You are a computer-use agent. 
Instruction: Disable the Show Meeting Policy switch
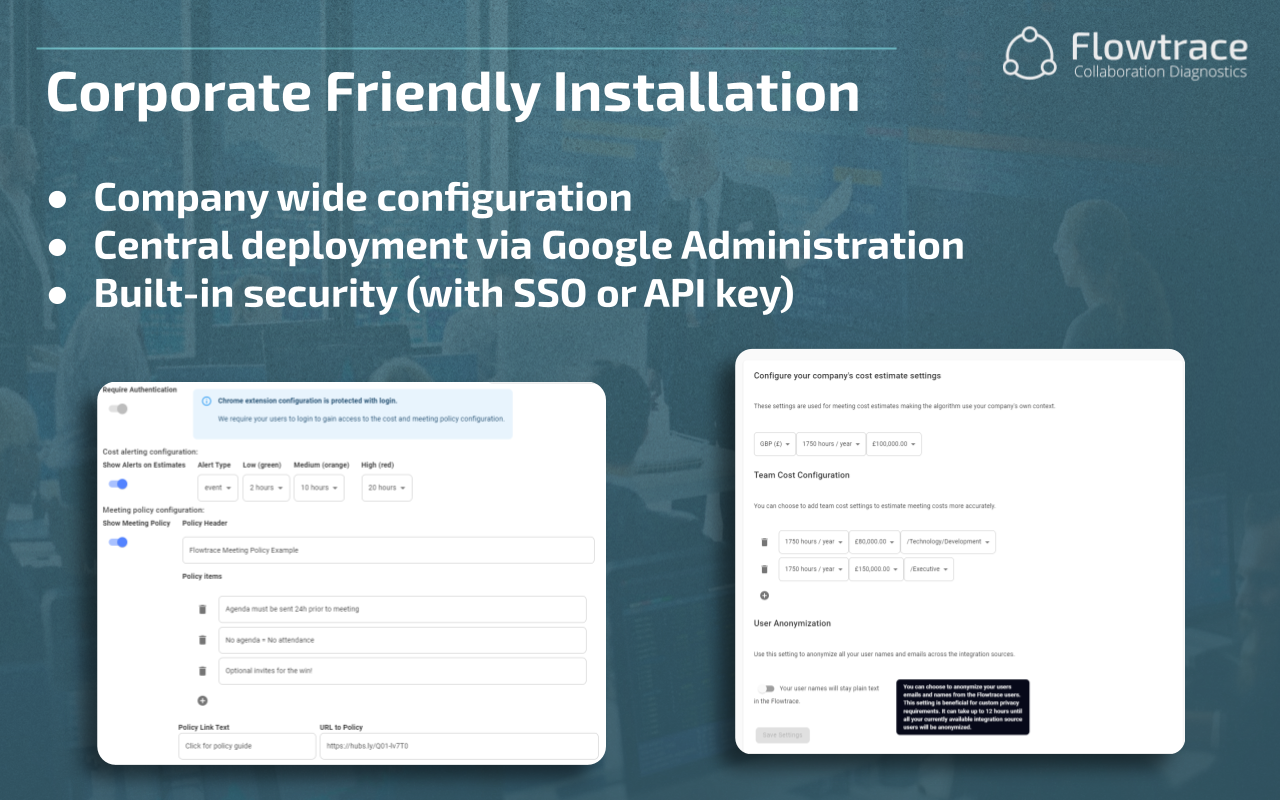click(118, 542)
